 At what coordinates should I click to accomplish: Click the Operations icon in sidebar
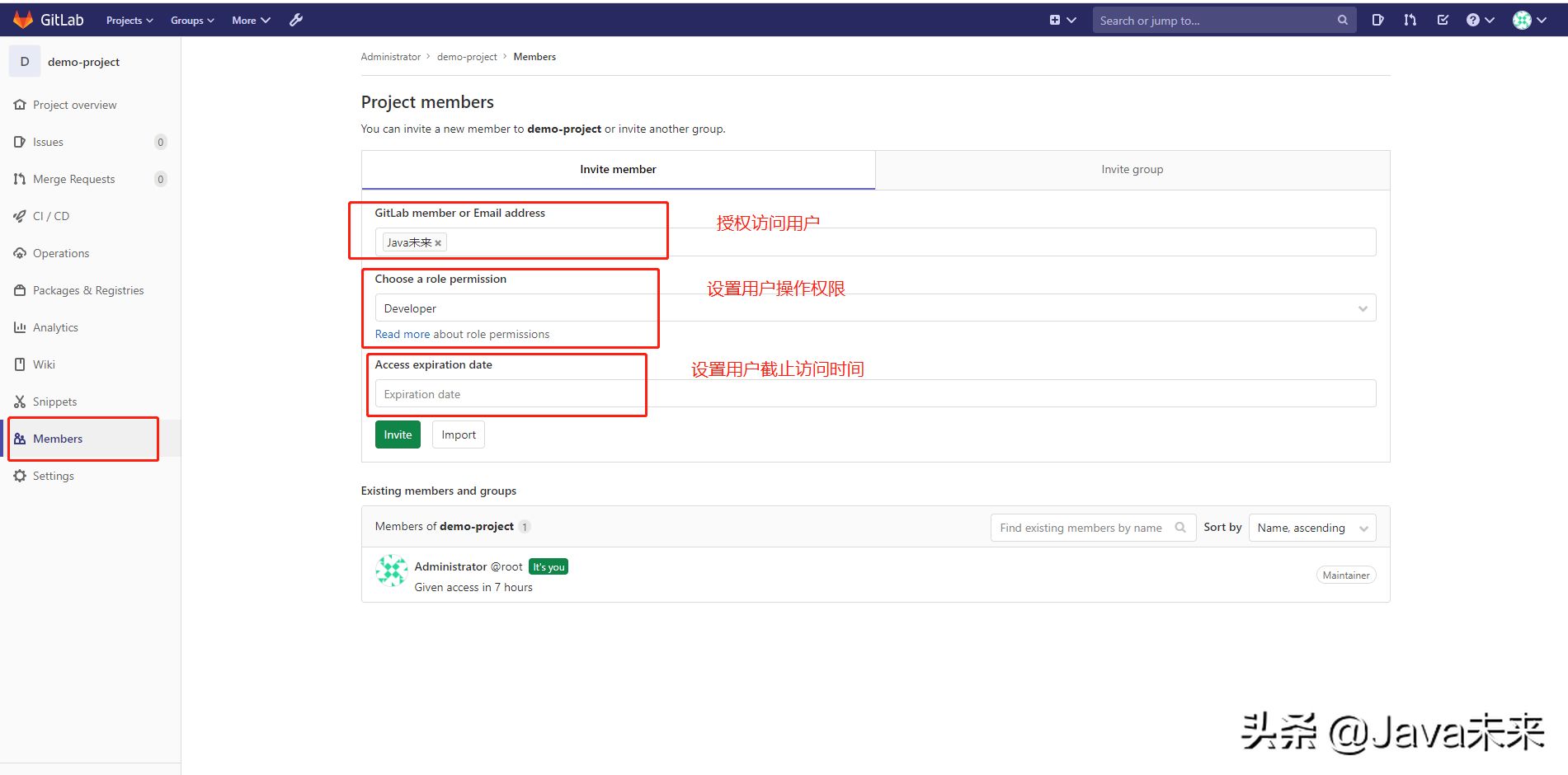tap(20, 253)
